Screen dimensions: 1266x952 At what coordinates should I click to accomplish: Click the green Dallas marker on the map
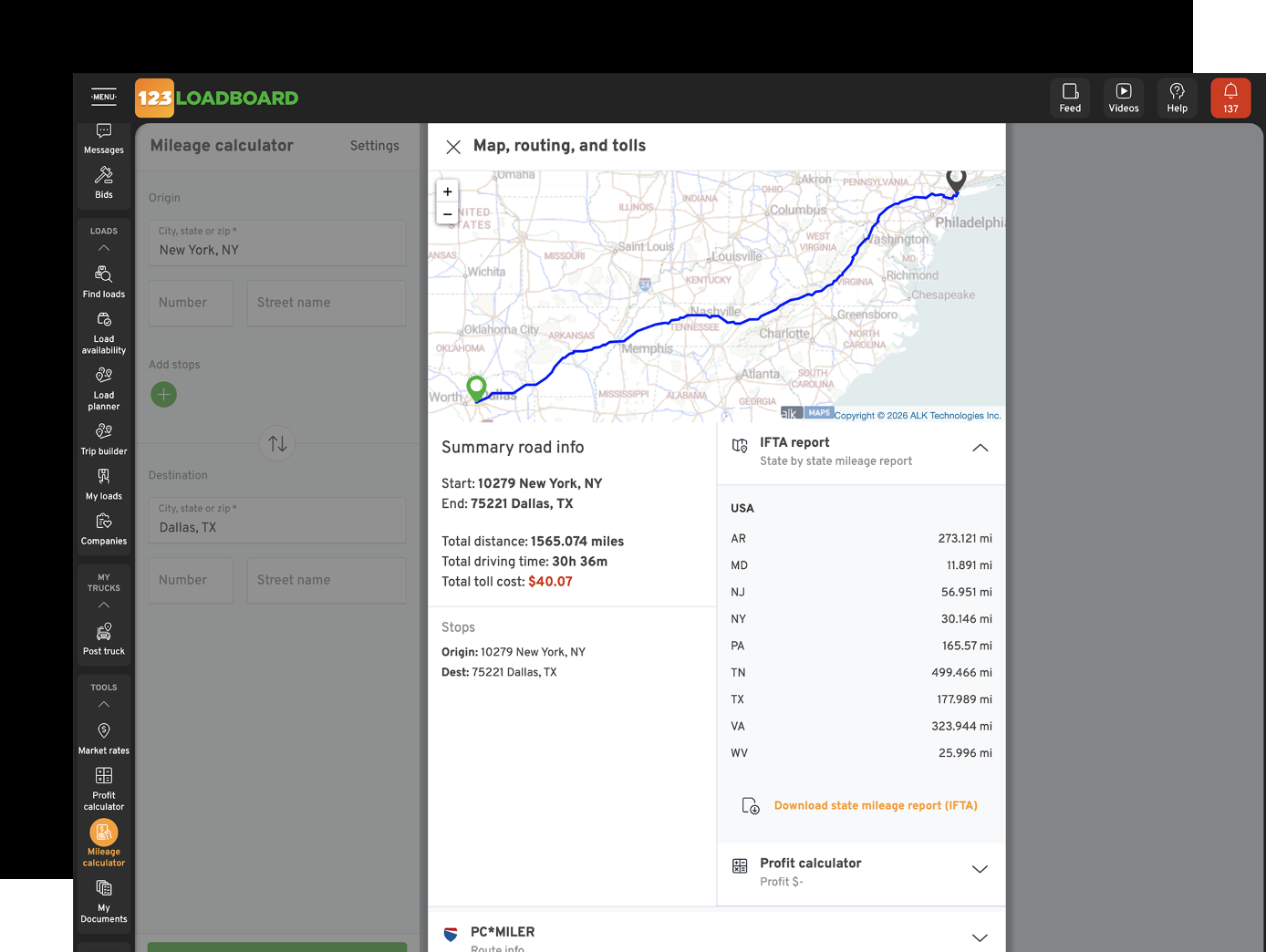click(x=476, y=388)
